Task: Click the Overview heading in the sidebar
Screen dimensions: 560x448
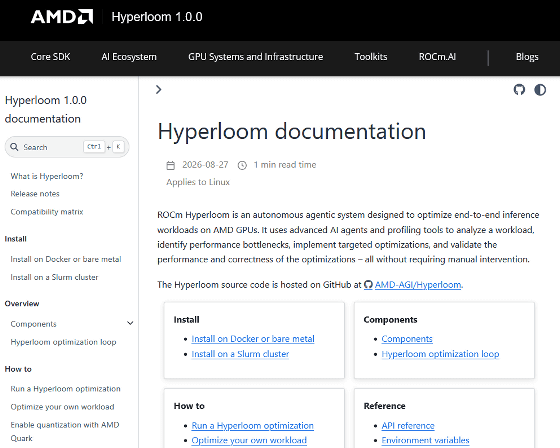Action: click(x=22, y=303)
